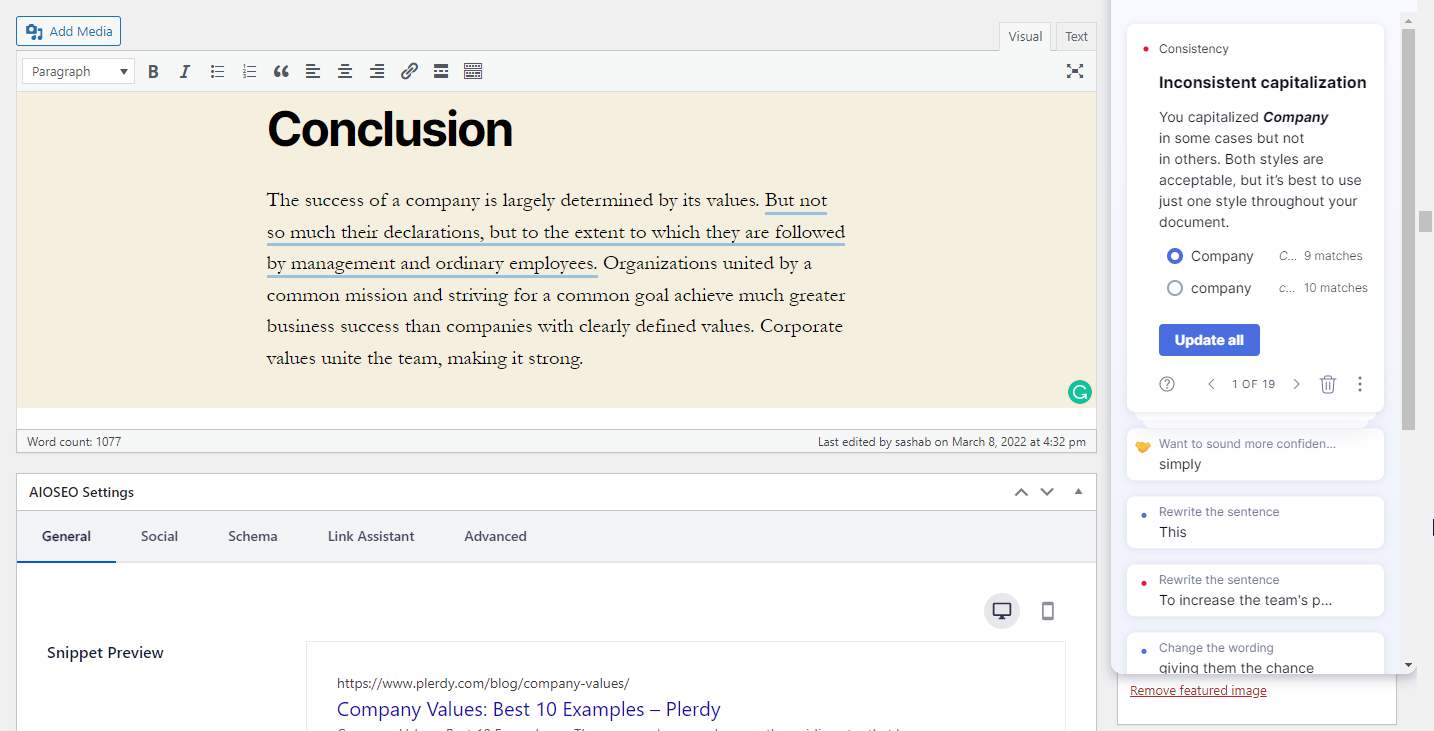Switch snippet preview to mobile view
This screenshot has height=731, width=1434.
[1047, 610]
